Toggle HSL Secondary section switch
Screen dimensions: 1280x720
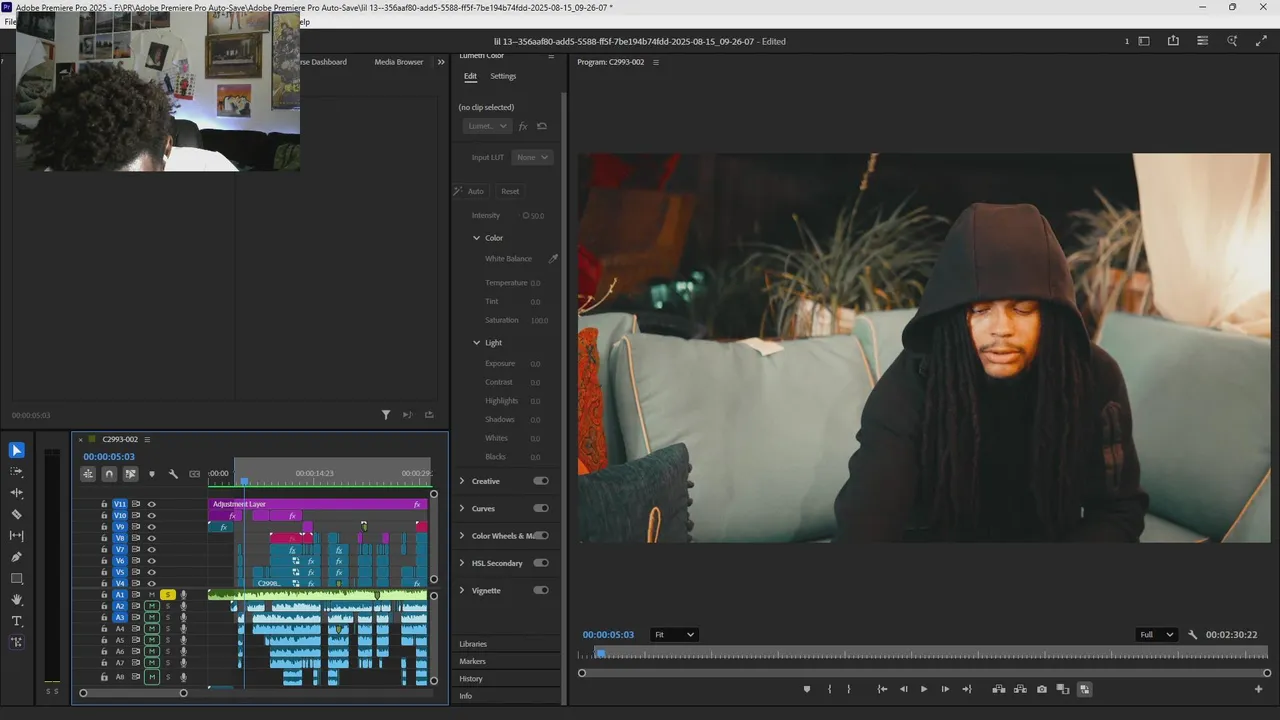click(541, 563)
